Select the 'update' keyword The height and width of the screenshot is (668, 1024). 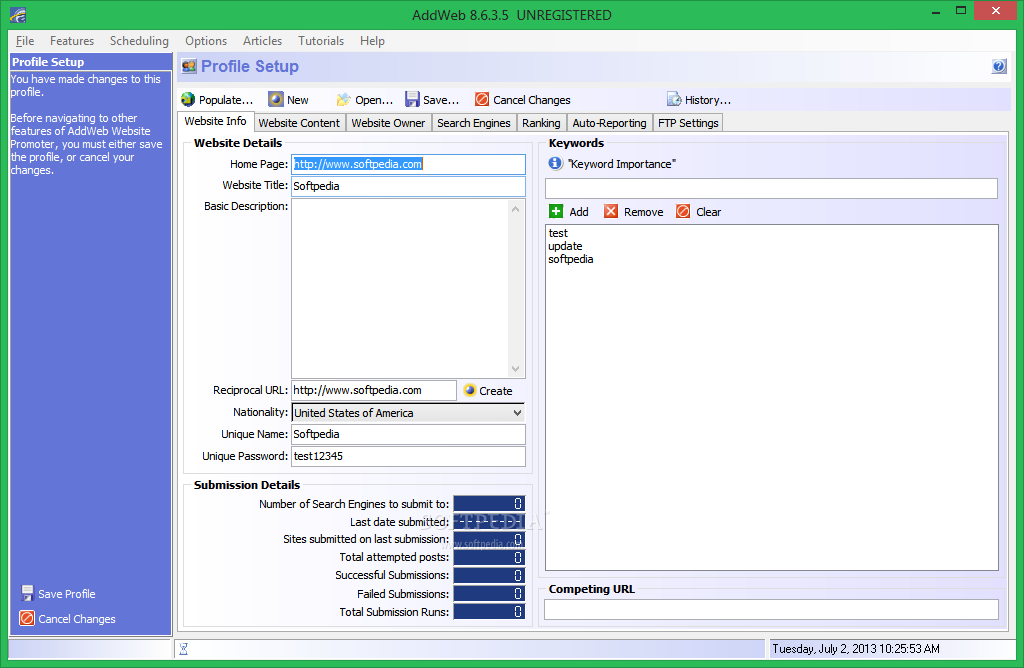click(566, 246)
